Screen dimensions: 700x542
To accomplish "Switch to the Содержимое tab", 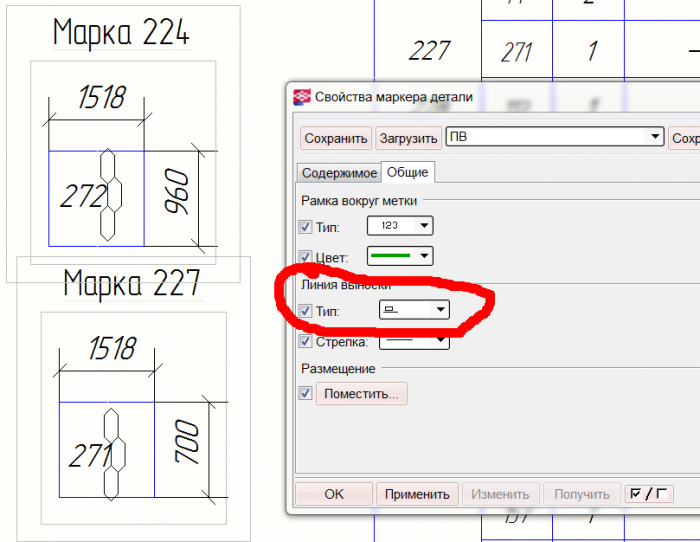I will [339, 173].
